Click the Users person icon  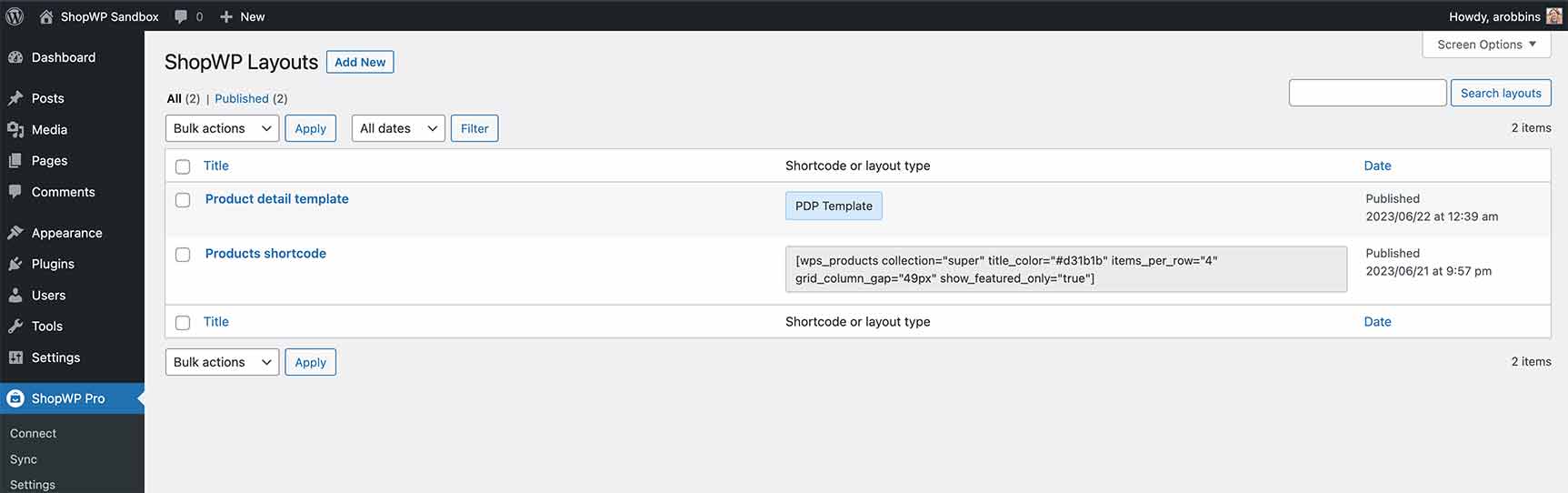(x=15, y=295)
